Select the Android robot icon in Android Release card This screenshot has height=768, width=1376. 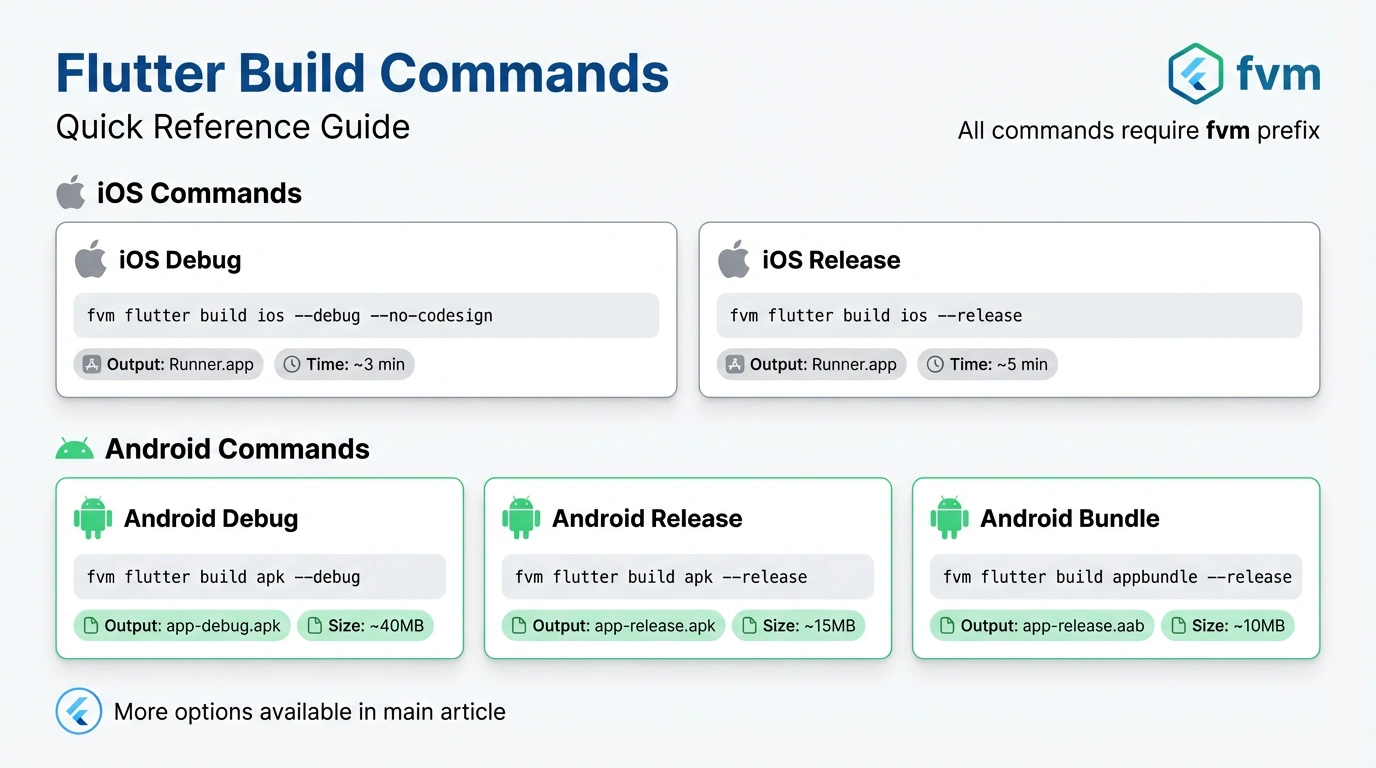(x=521, y=518)
